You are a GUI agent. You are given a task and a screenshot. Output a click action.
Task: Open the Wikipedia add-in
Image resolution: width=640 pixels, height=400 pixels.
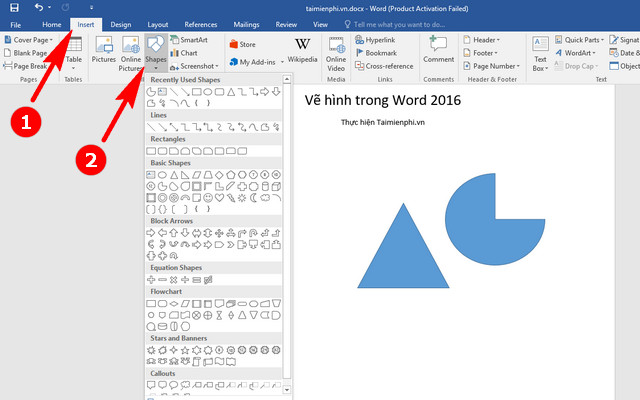[302, 50]
